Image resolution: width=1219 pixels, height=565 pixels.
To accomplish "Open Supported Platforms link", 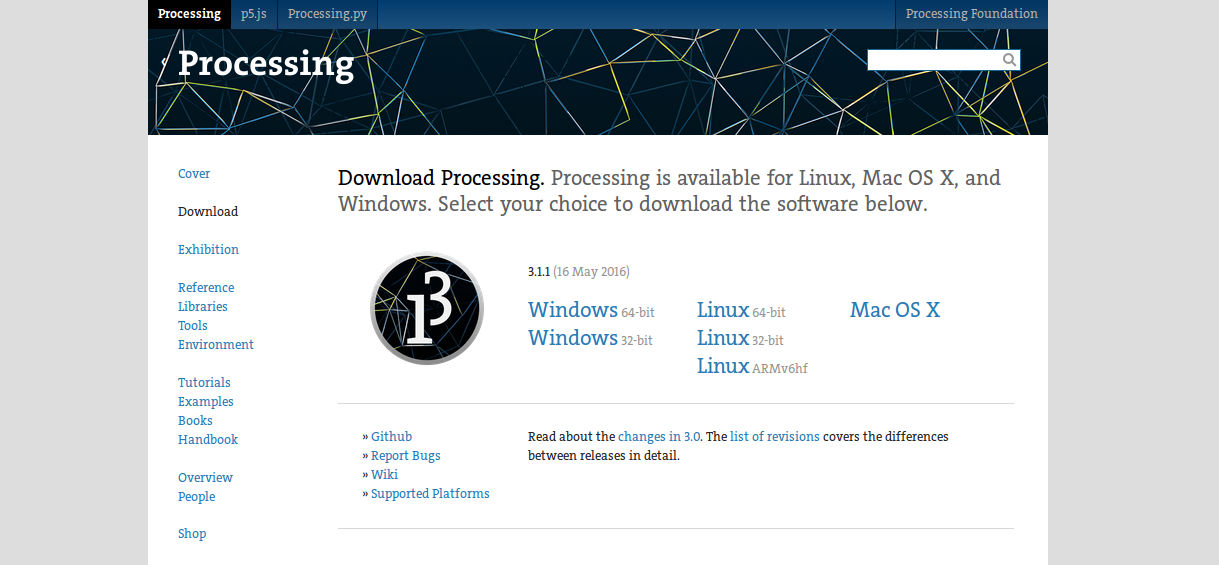I will pyautogui.click(x=430, y=494).
